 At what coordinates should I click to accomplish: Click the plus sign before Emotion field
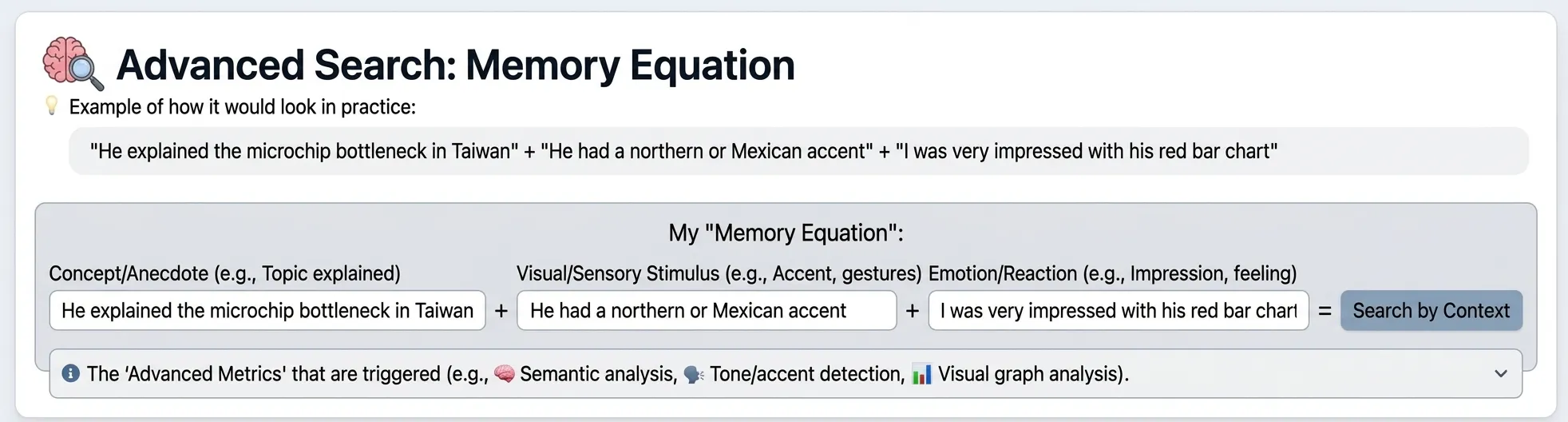coord(913,311)
